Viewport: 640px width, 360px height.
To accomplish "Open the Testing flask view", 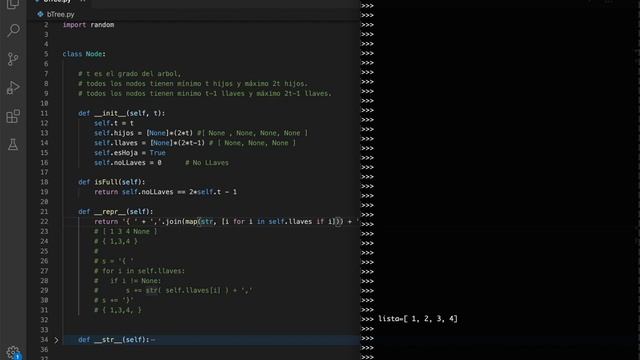I will click(13, 144).
